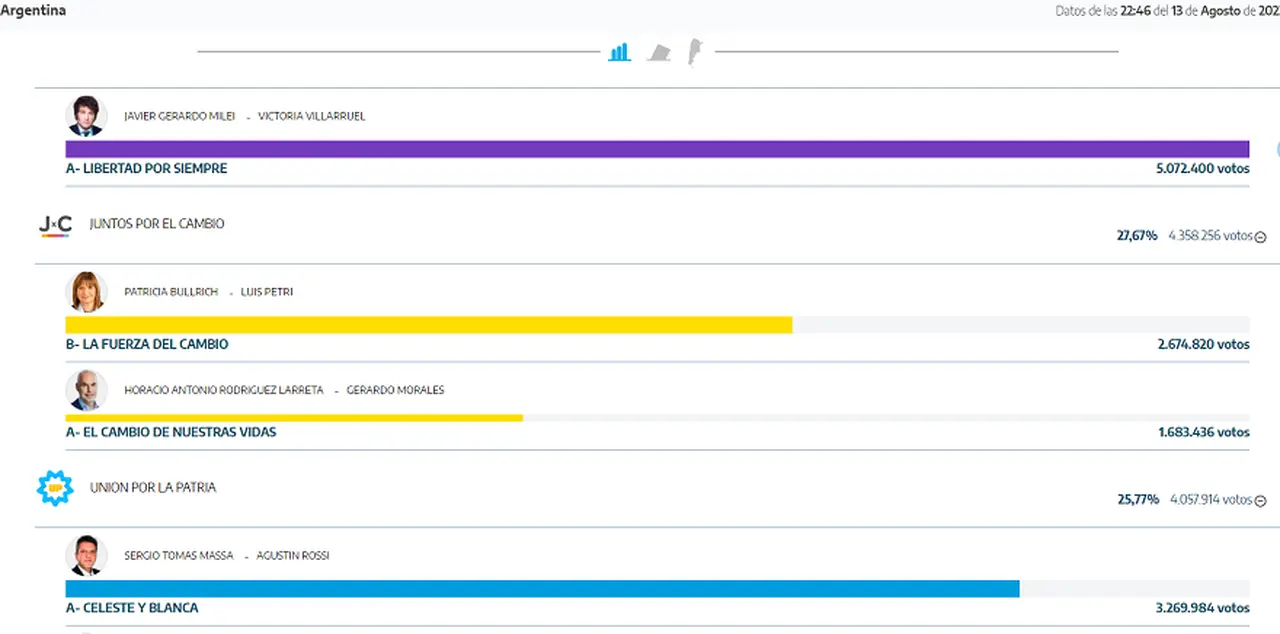Click the Juntos por el Cambio logo
This screenshot has width=1280, height=634.
pyautogui.click(x=55, y=226)
